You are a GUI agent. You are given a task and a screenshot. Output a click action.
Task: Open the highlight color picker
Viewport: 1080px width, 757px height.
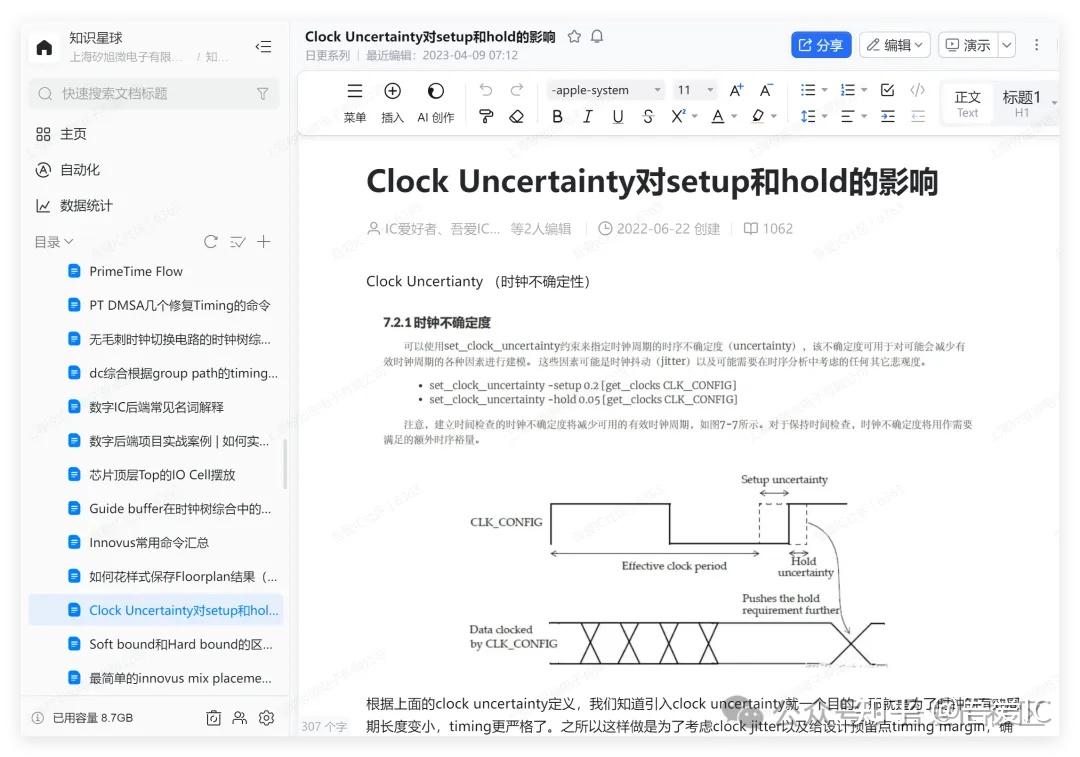[764, 117]
